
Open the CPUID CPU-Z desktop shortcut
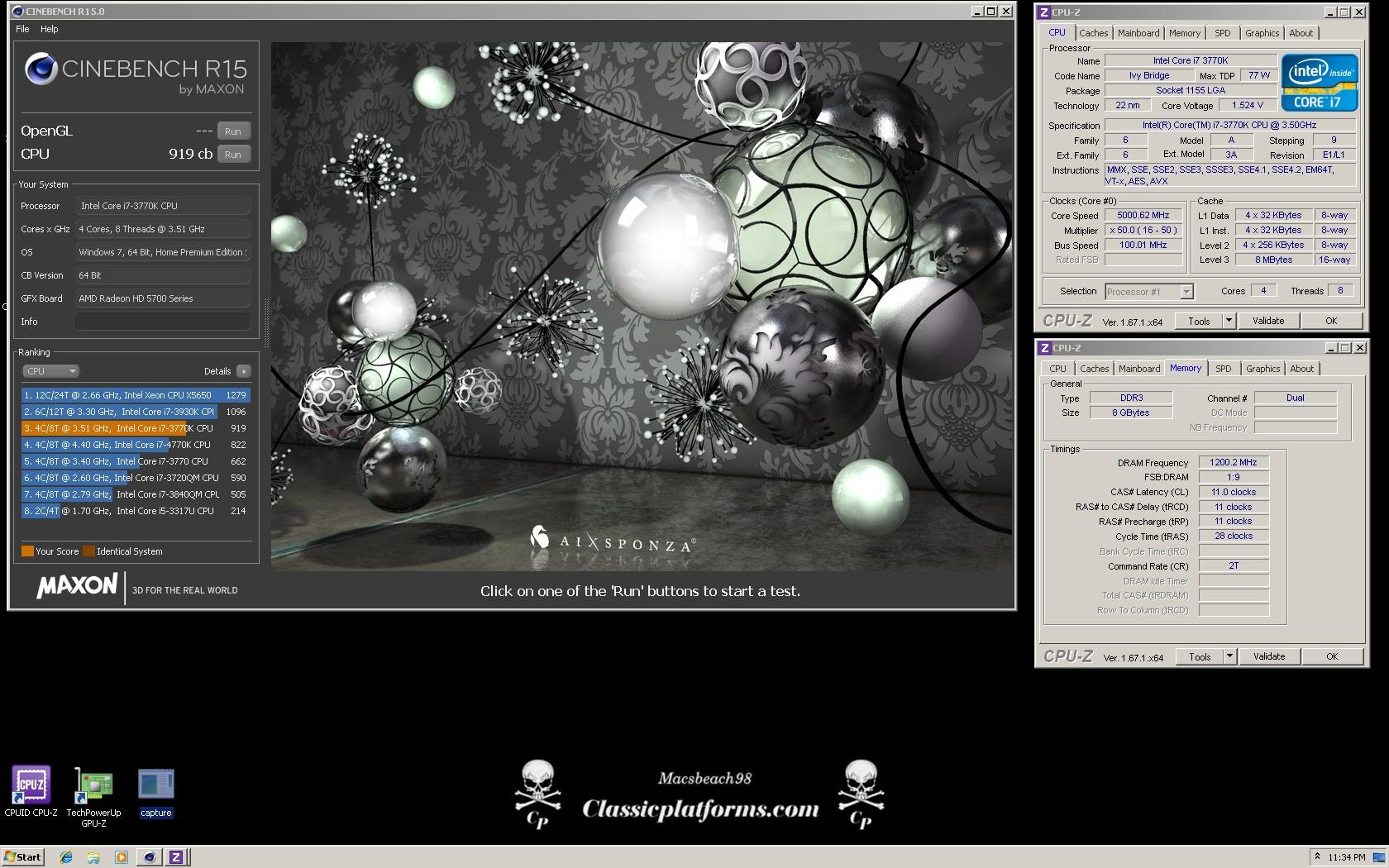tap(31, 791)
